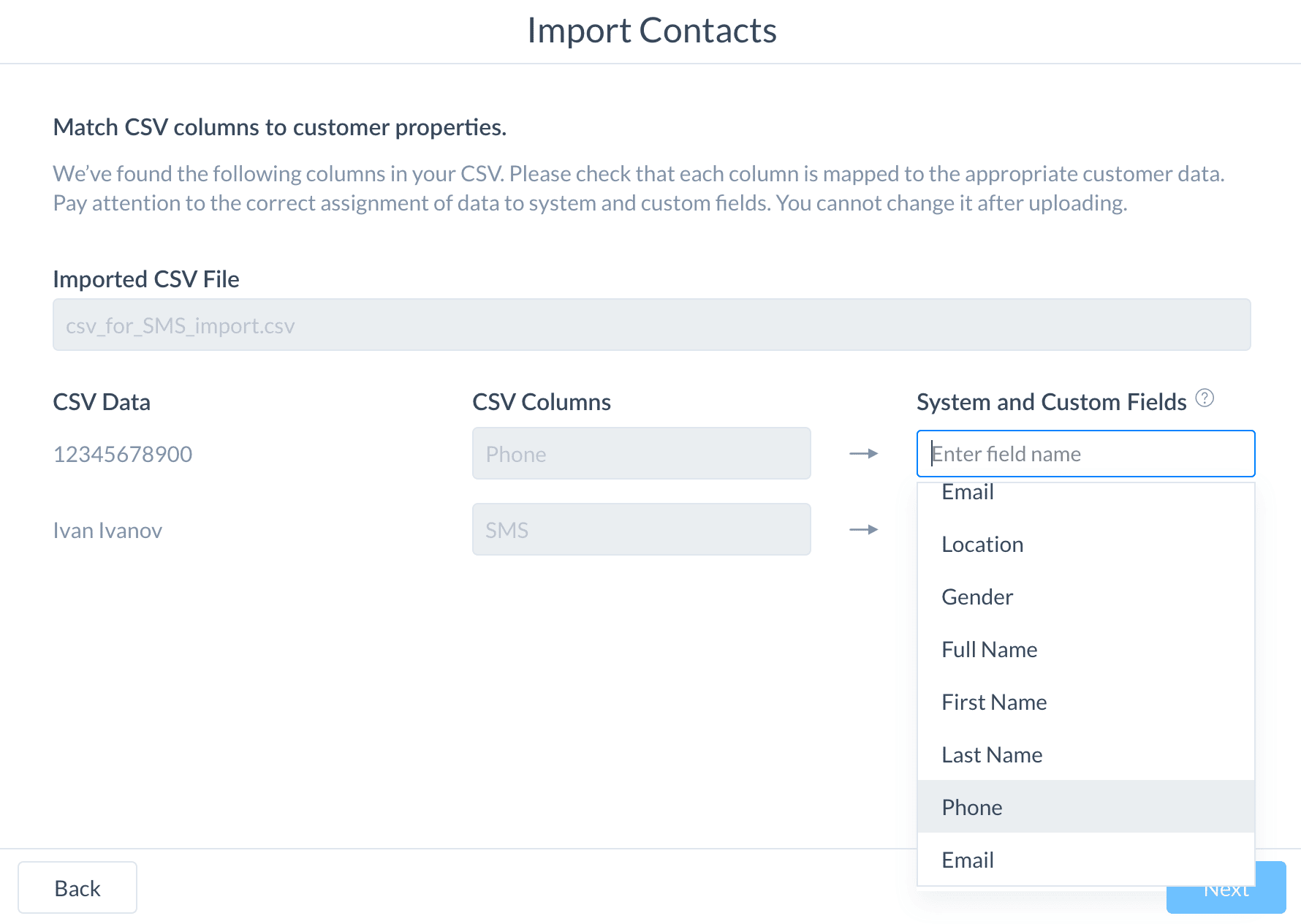
Task: Choose Location in the field list
Action: 1086,544
